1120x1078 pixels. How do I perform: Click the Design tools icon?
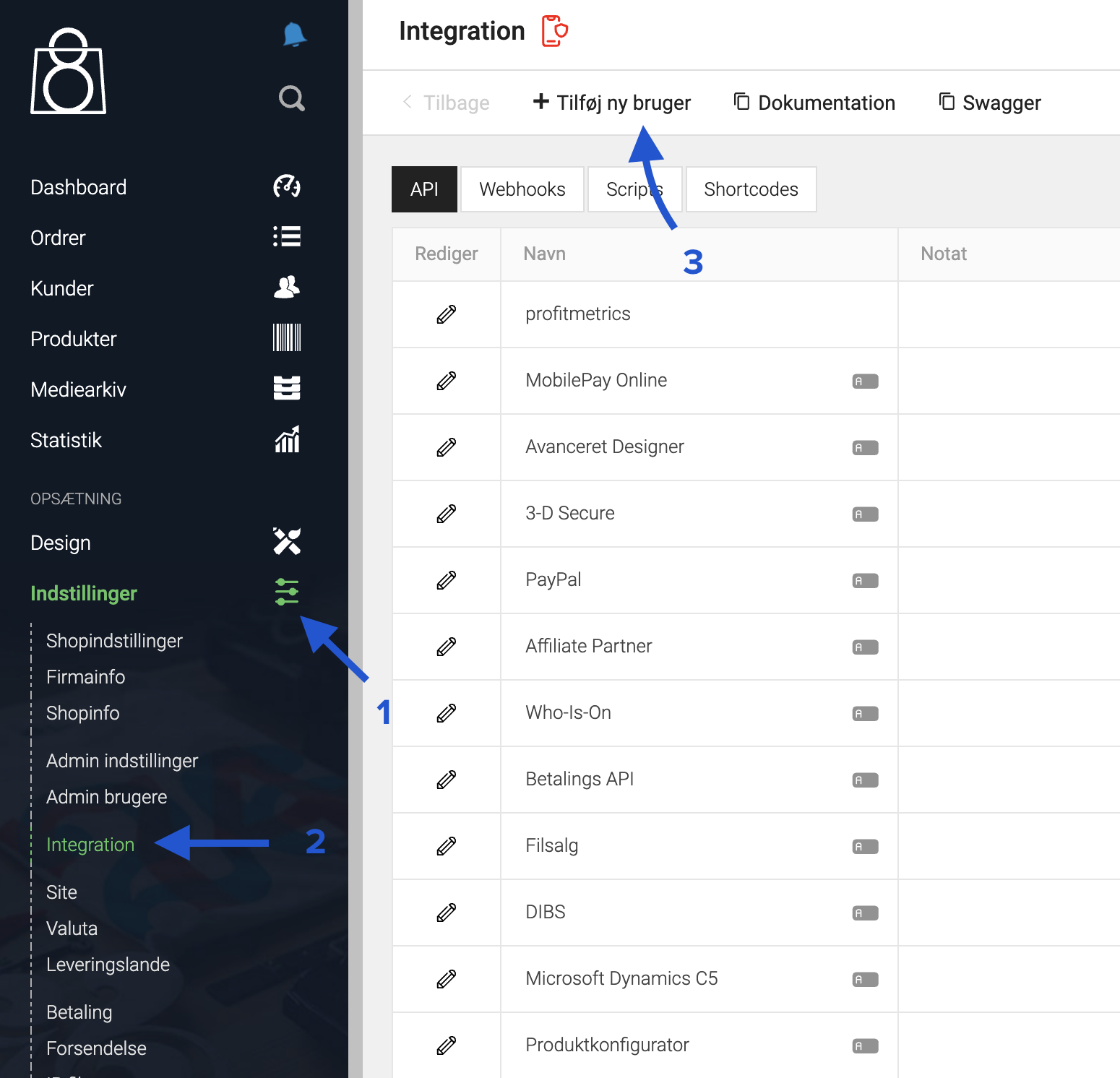[287, 541]
